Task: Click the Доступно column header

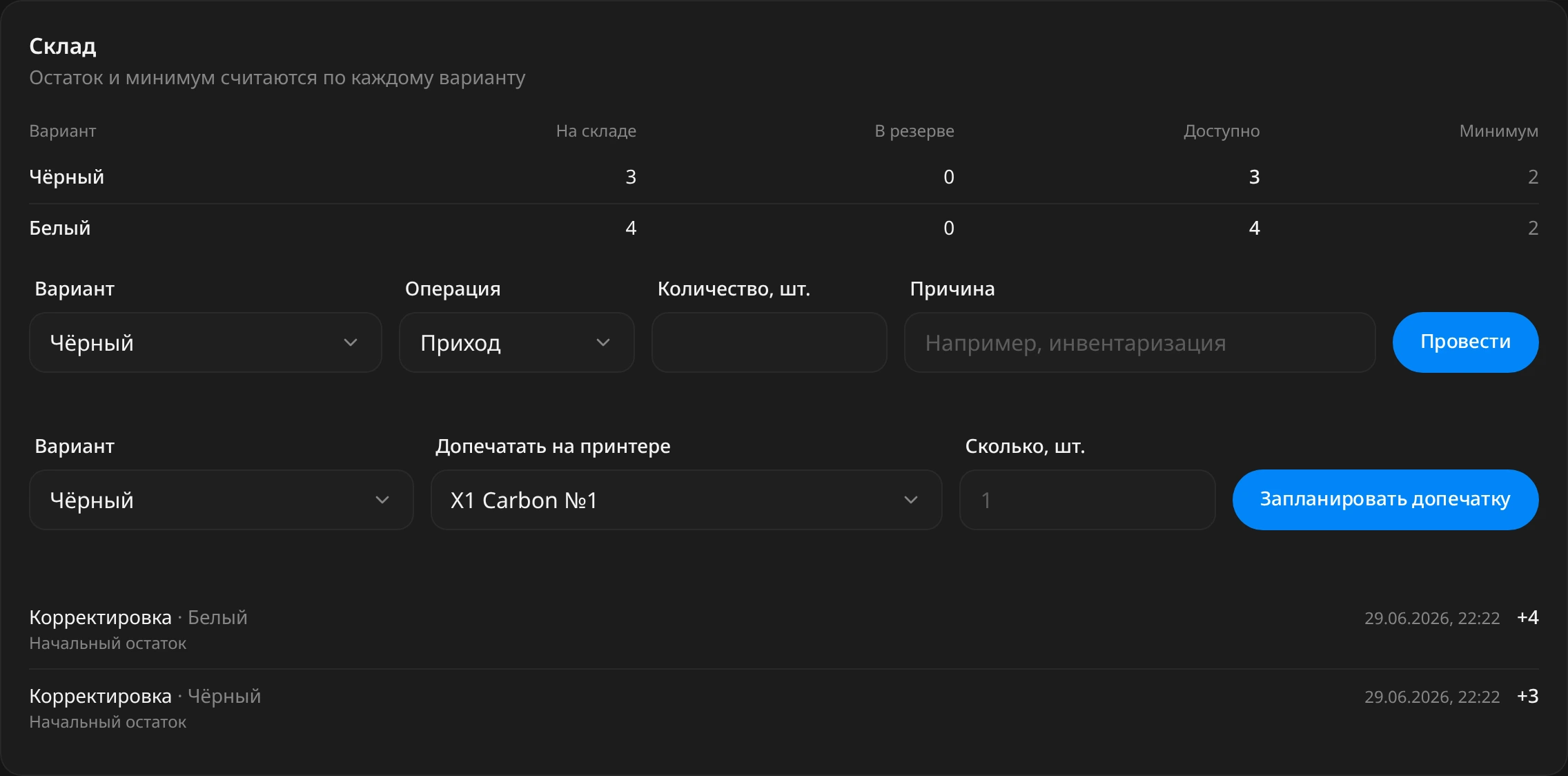Action: point(1222,131)
